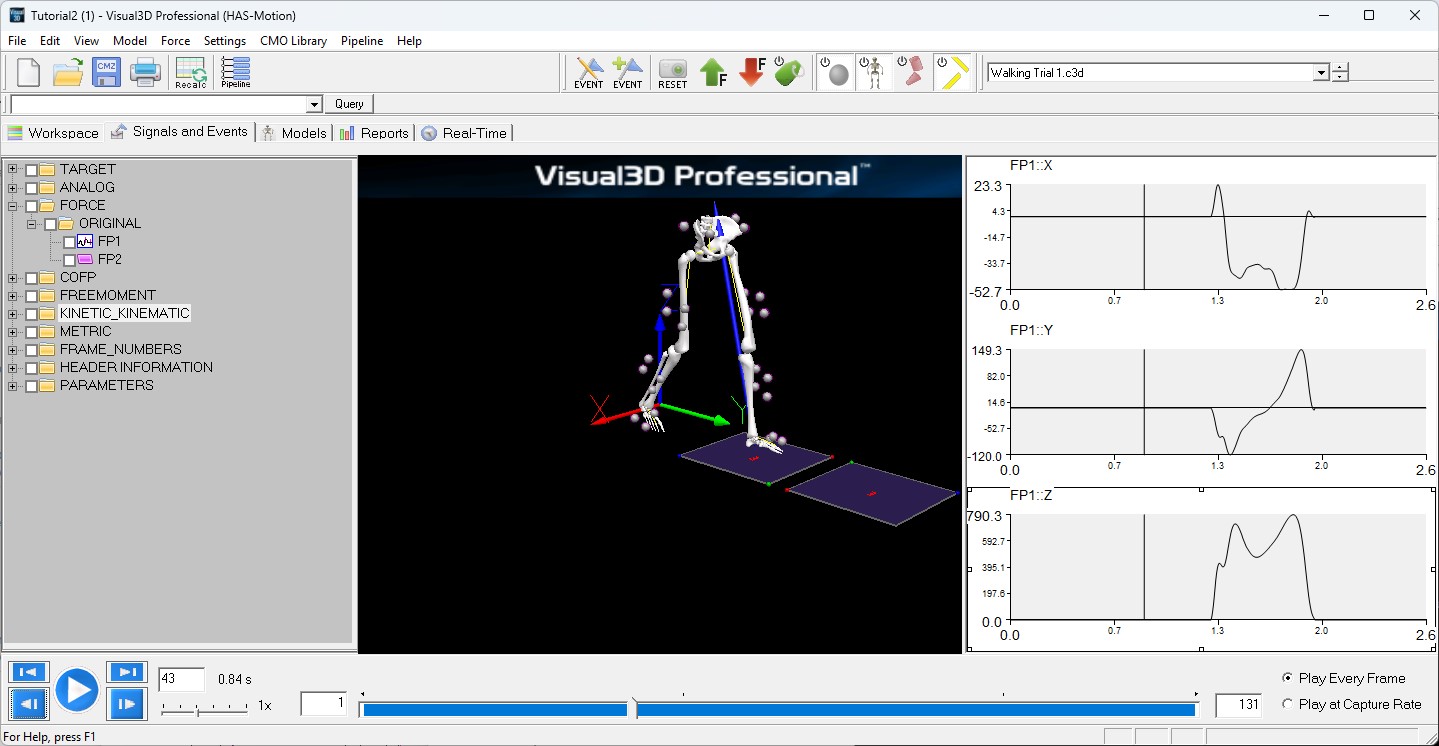
Task: Toggle muscle segment display icon
Action: click(912, 73)
